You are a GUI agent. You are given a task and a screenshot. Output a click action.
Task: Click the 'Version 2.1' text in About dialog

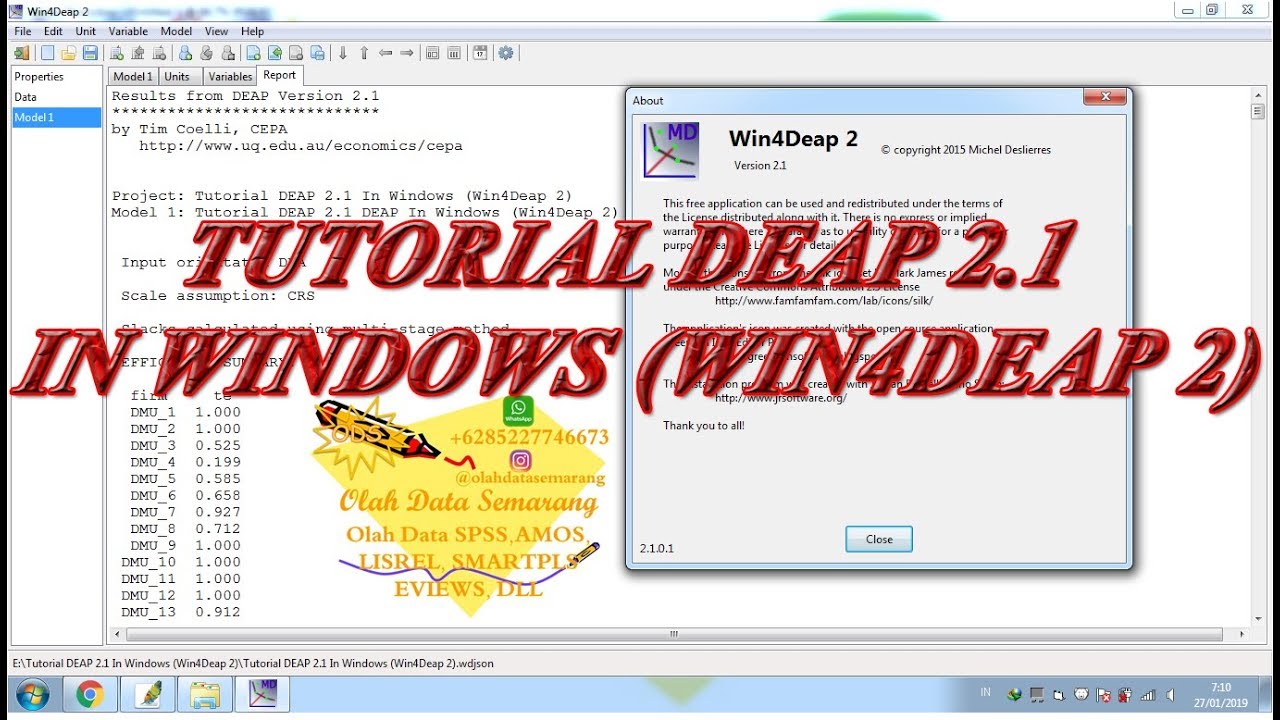point(760,165)
